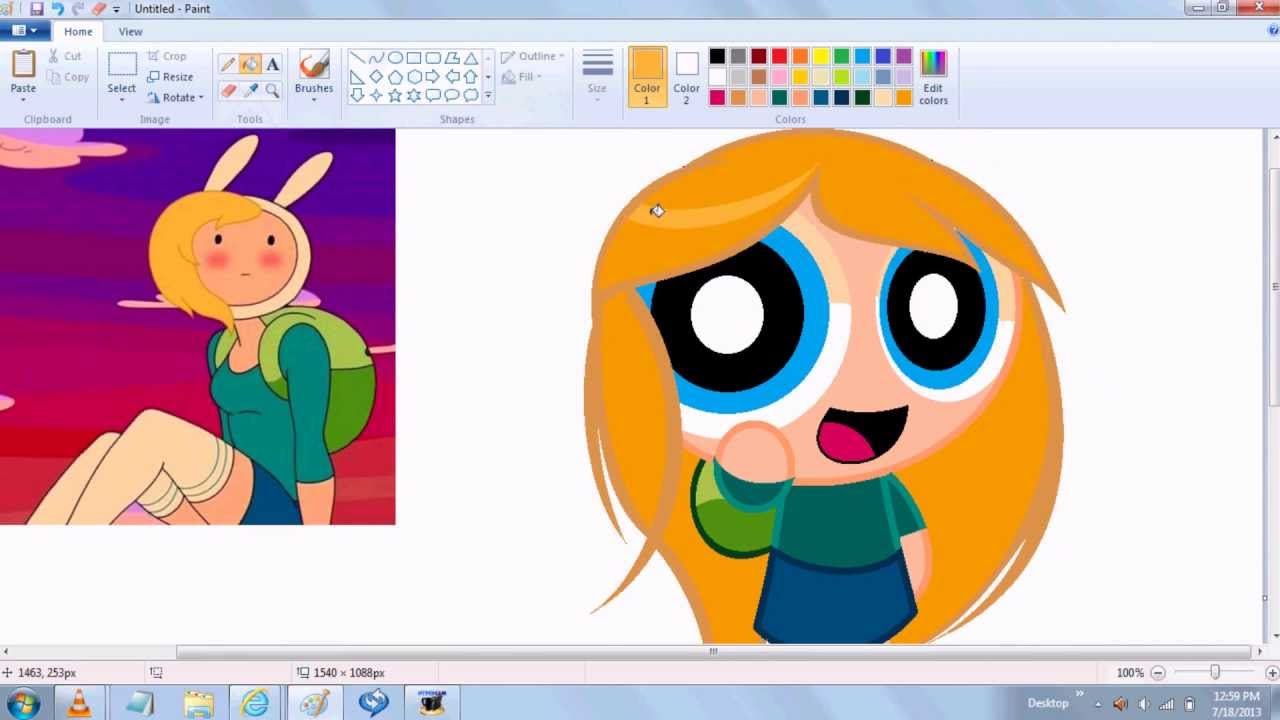The width and height of the screenshot is (1280, 720).
Task: Select the Color picker eyedropper tool
Action: pos(250,90)
